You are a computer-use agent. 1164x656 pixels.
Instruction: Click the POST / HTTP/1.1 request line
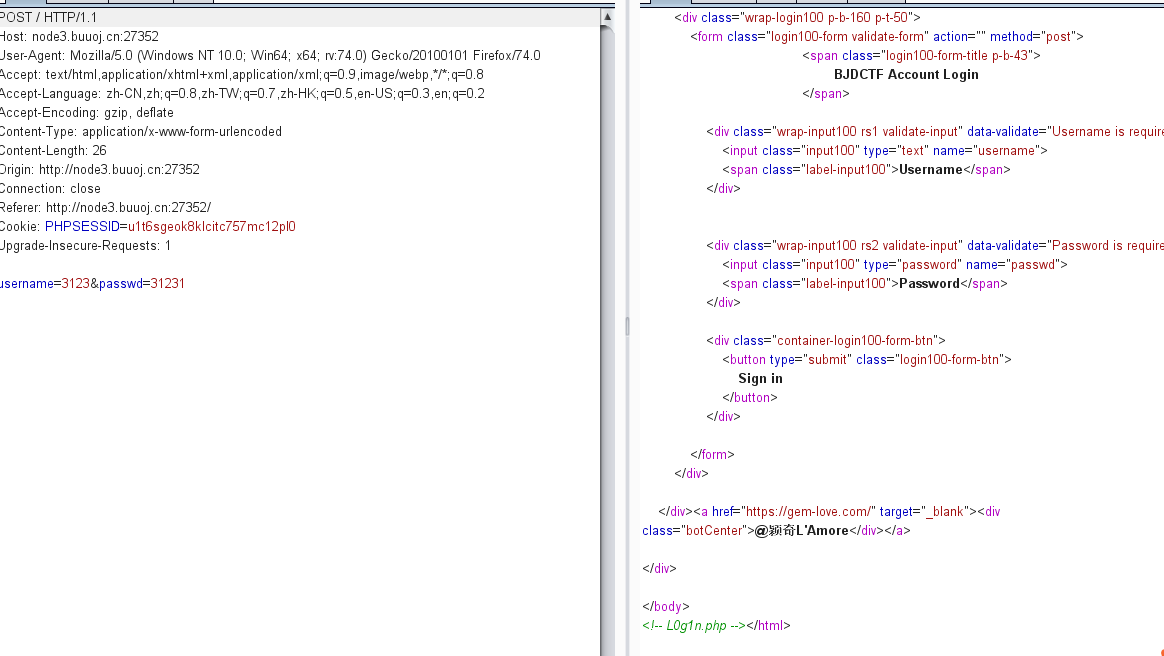[x=48, y=17]
